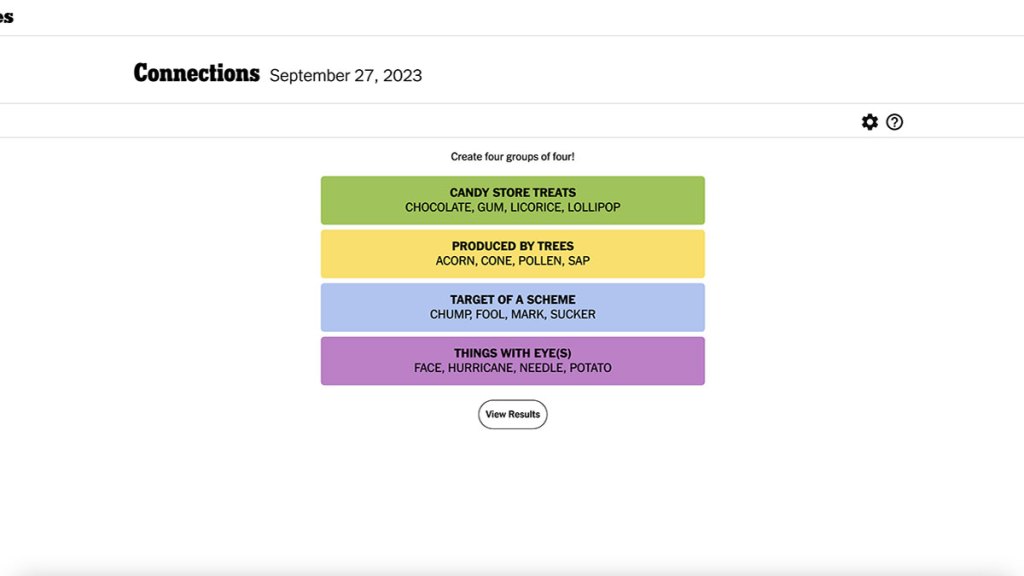The image size is (1024, 576).
Task: Click the word POTATO in the purple group
Action: (x=590, y=368)
